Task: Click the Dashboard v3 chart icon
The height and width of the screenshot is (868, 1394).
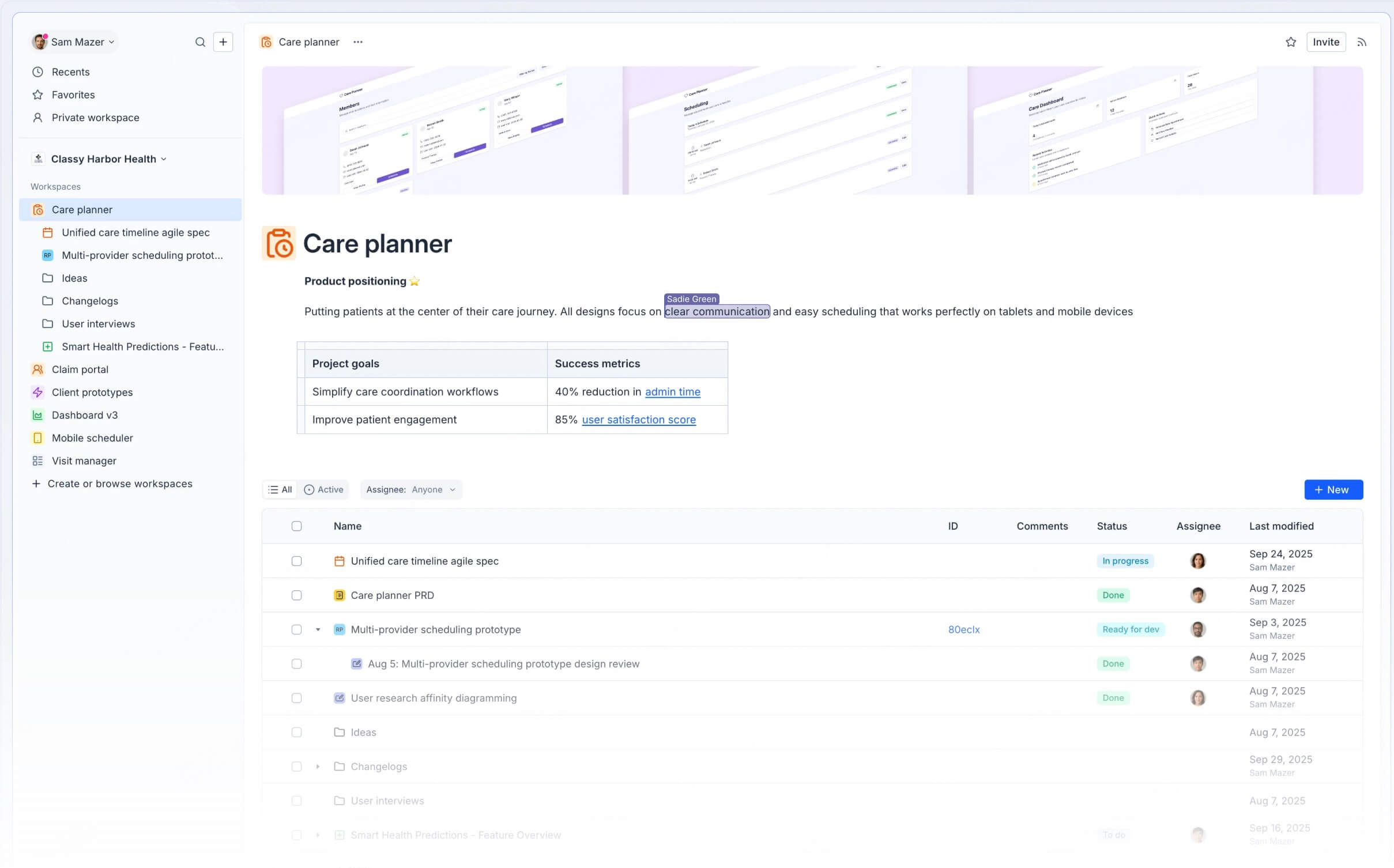Action: point(37,415)
